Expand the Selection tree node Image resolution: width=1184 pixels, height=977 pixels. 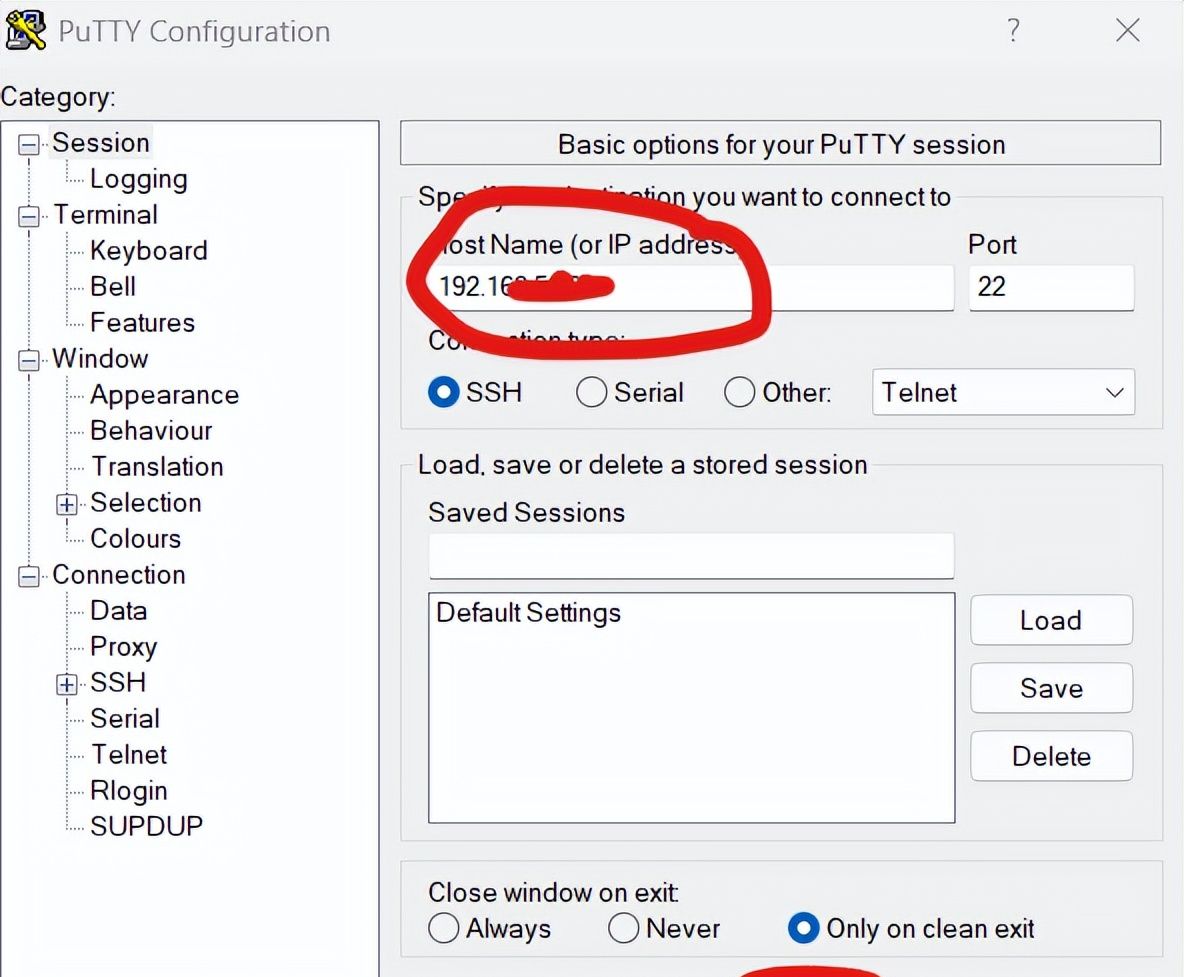coord(67,505)
